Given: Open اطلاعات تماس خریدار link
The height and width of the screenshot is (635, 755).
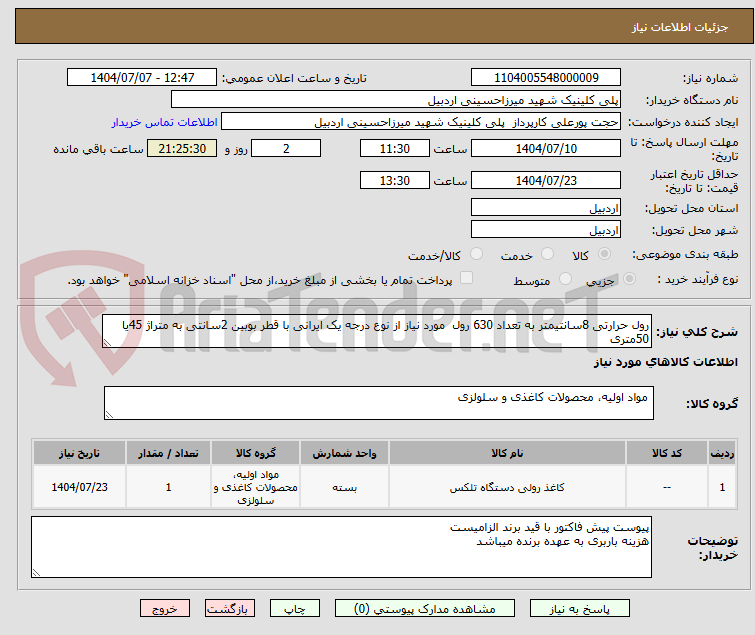Looking at the screenshot, I should pyautogui.click(x=165, y=122).
